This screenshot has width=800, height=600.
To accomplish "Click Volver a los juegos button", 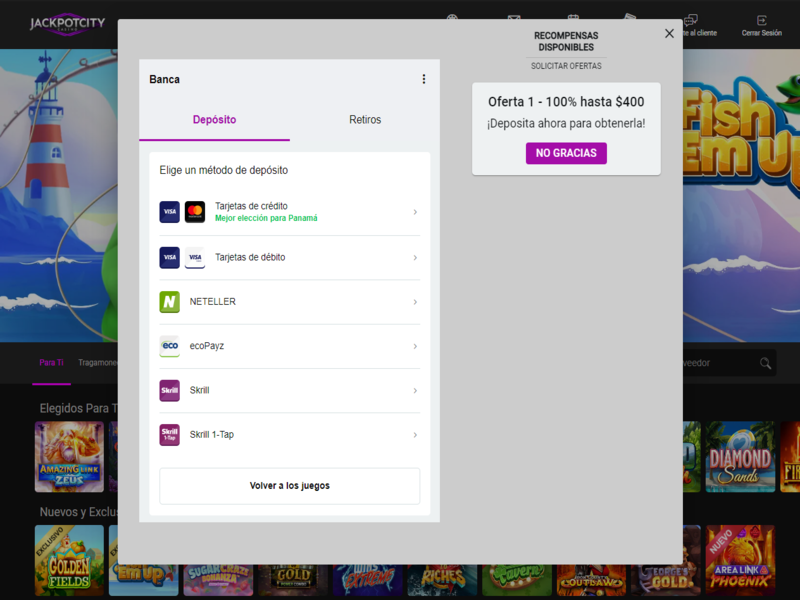I will 289,486.
